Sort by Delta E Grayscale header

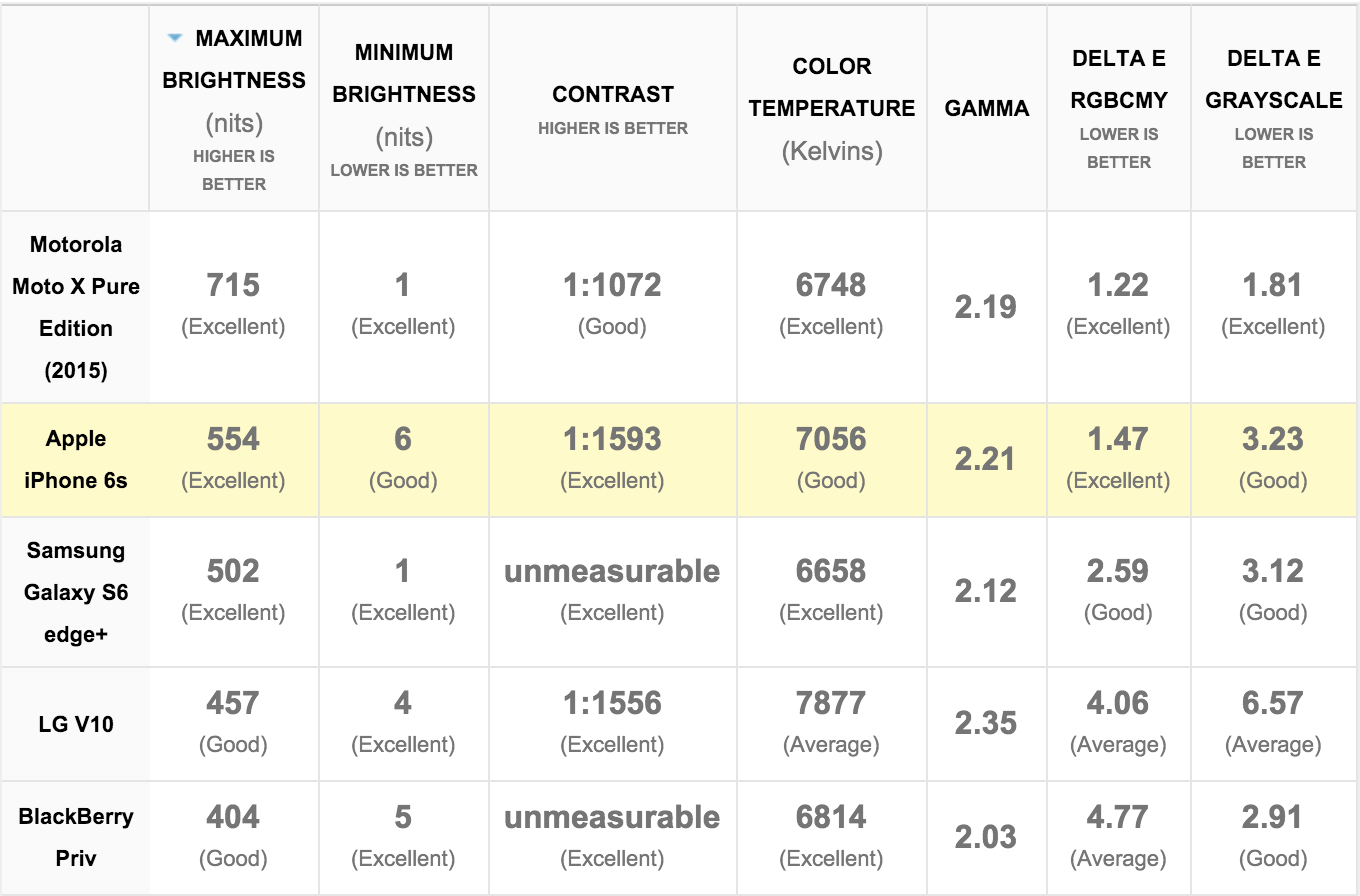[x=1274, y=80]
